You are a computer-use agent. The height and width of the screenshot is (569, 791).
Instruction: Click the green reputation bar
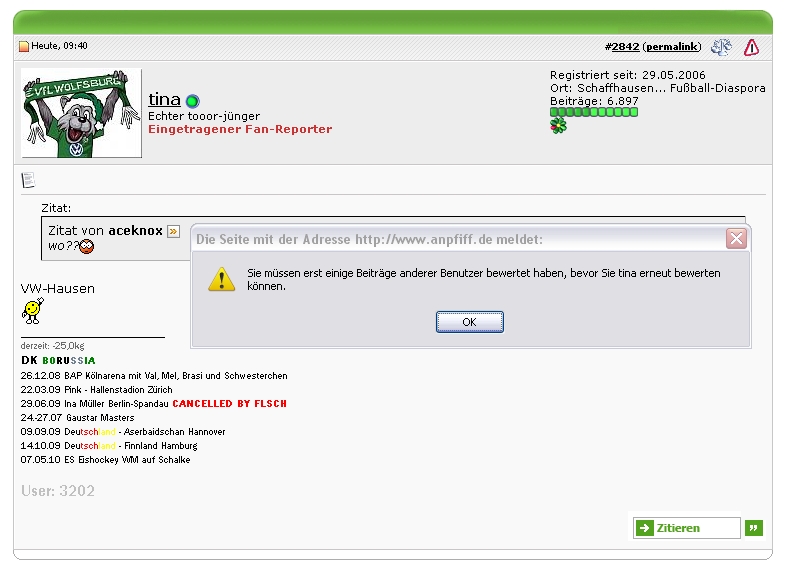(594, 113)
